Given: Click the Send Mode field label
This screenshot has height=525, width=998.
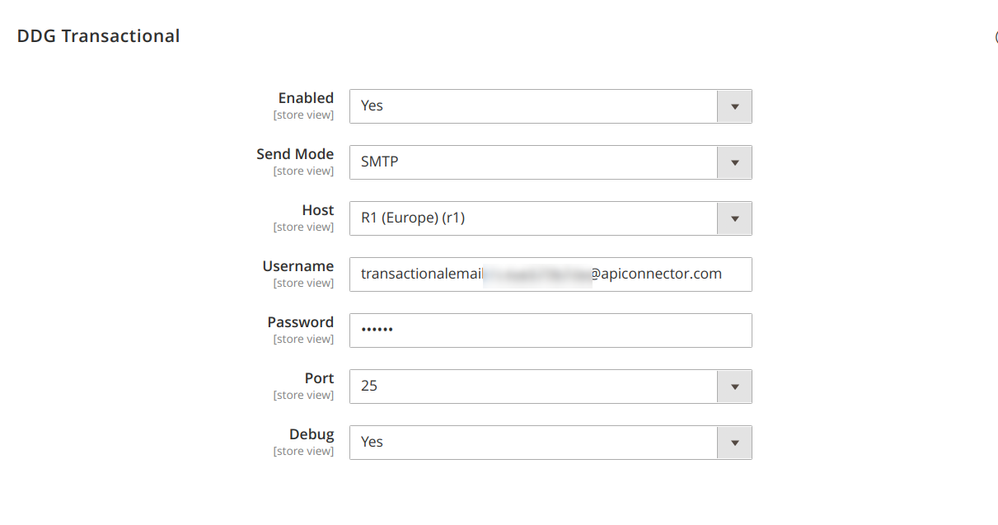Looking at the screenshot, I should 294,154.
